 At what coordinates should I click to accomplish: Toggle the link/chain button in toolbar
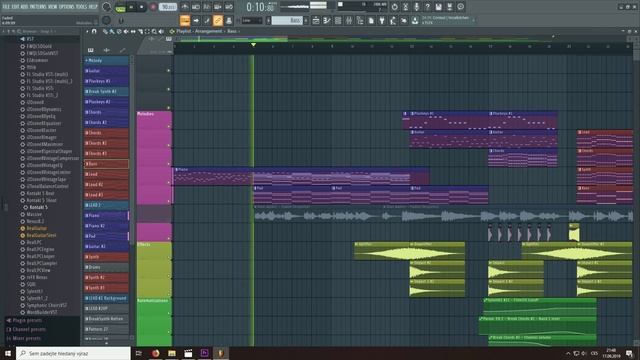218,20
